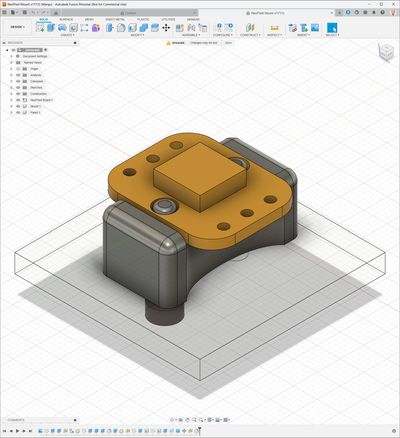Image resolution: width=400 pixels, height=438 pixels.
Task: Open the Select panel label
Action: coord(332,35)
